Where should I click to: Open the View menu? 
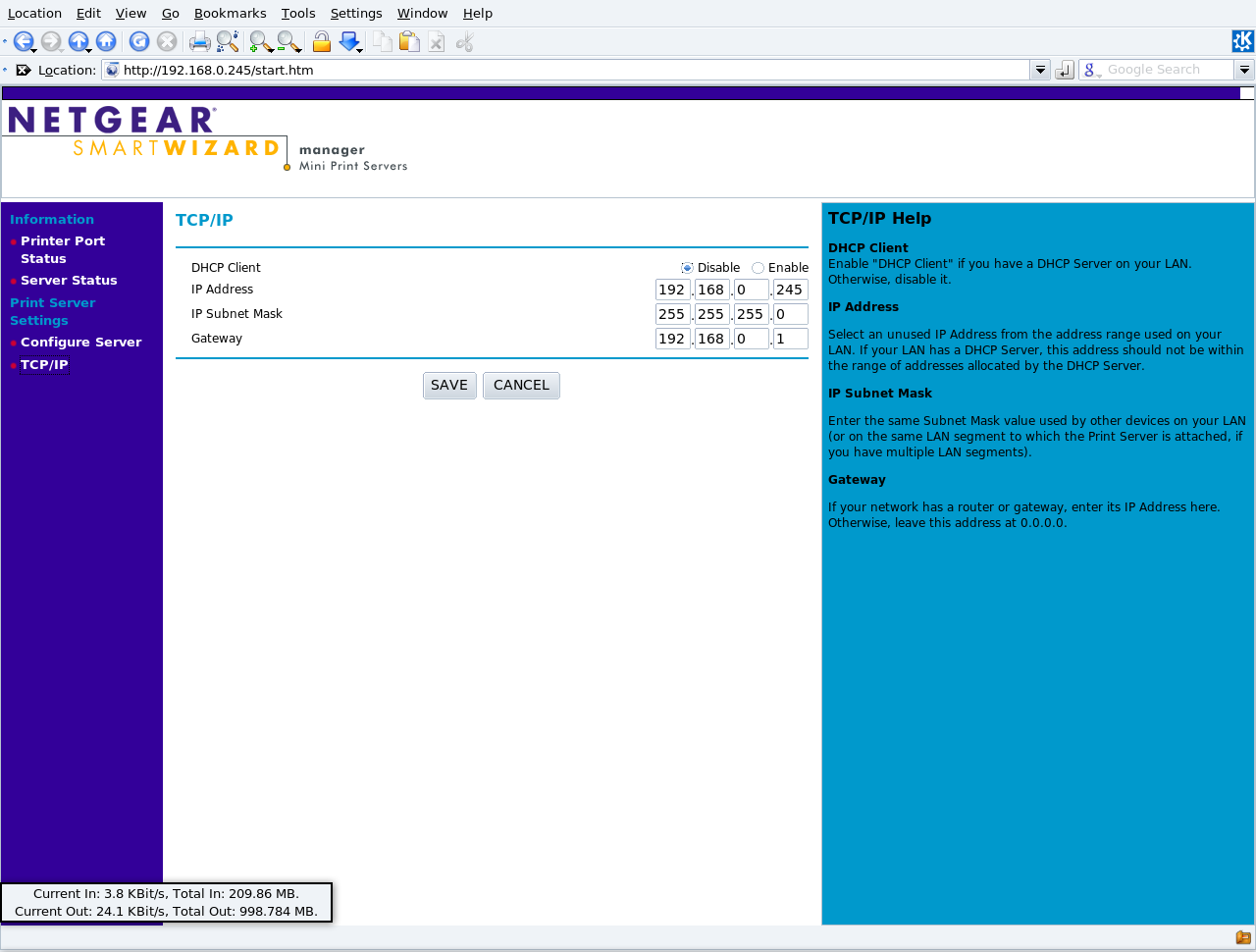pos(131,13)
